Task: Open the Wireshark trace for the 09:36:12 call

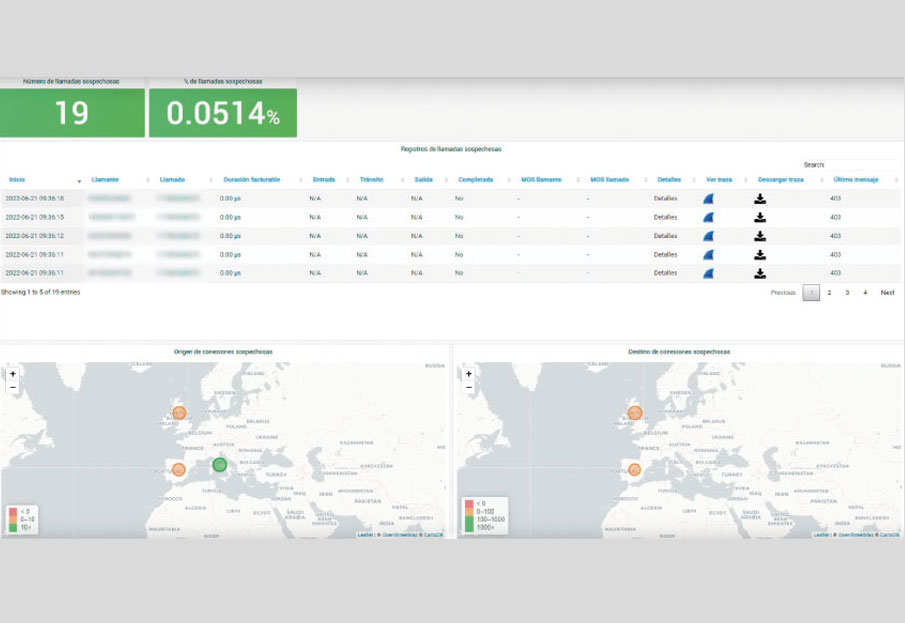Action: tap(708, 236)
